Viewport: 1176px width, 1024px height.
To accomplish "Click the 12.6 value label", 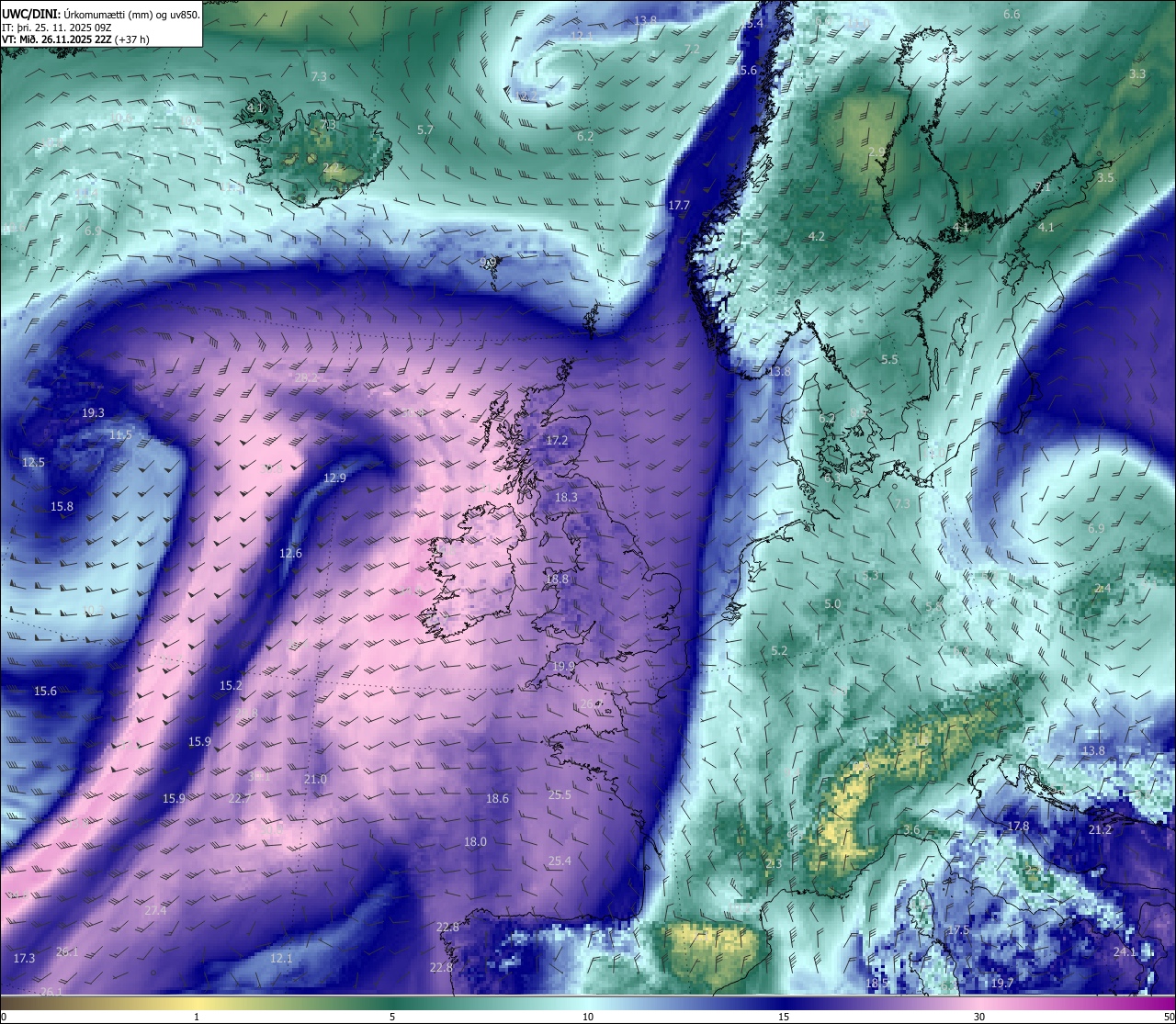I will (x=290, y=553).
